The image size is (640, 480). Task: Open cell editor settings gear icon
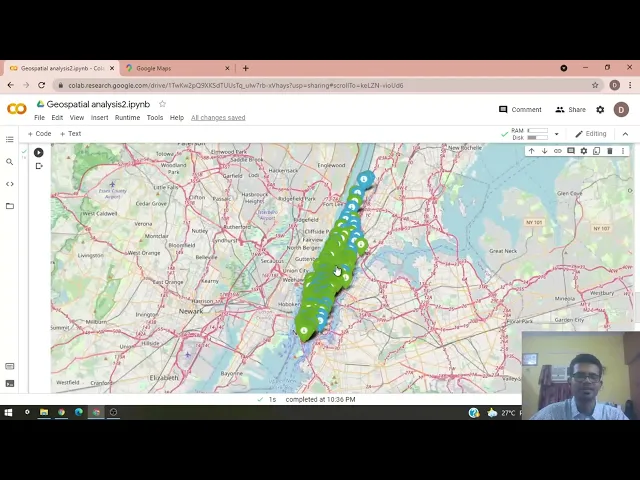click(x=584, y=151)
